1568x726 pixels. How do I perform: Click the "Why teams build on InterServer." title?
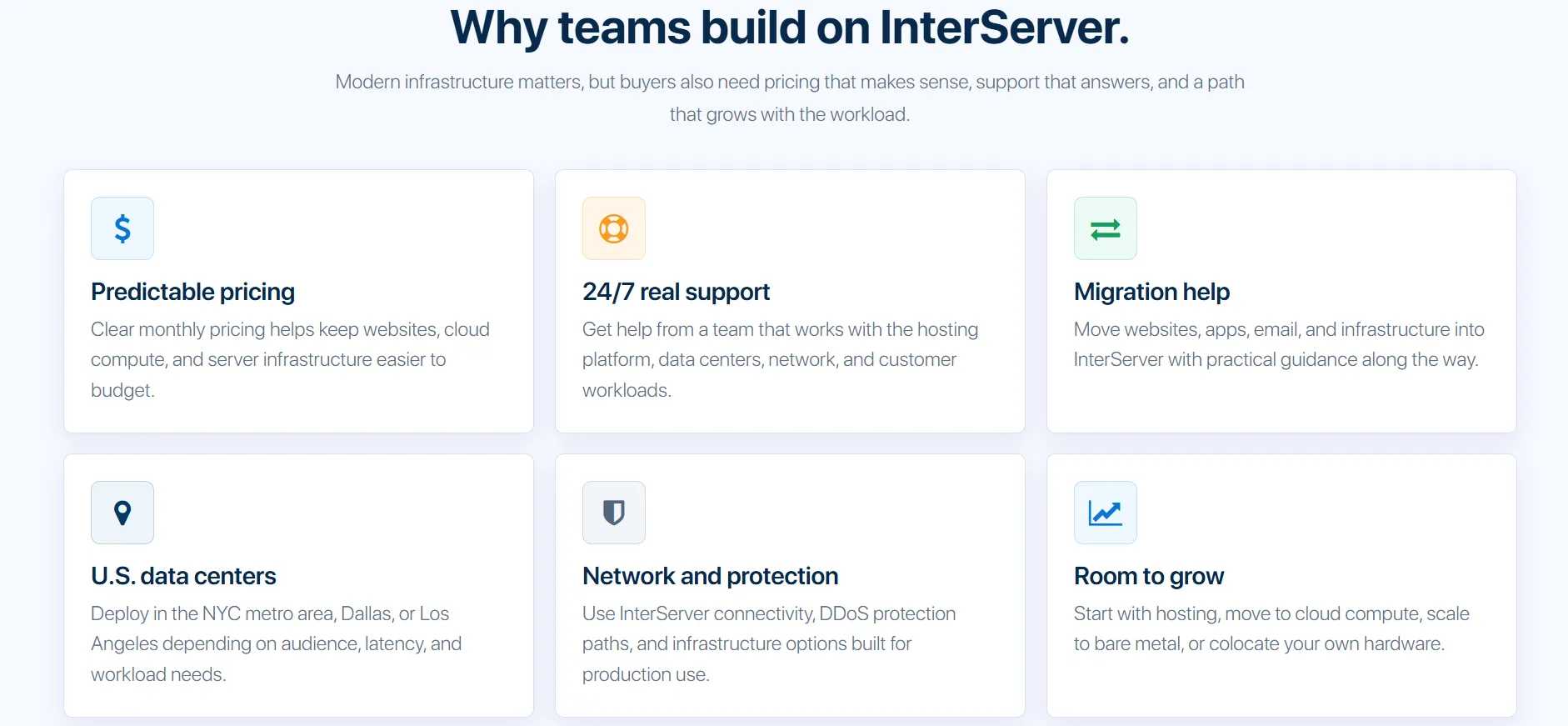click(x=790, y=28)
